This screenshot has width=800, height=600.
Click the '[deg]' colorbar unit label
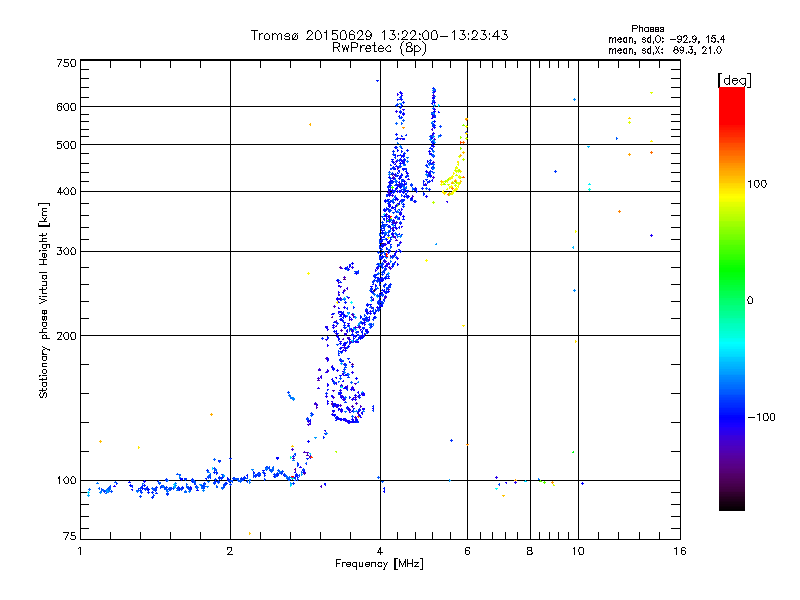click(734, 80)
